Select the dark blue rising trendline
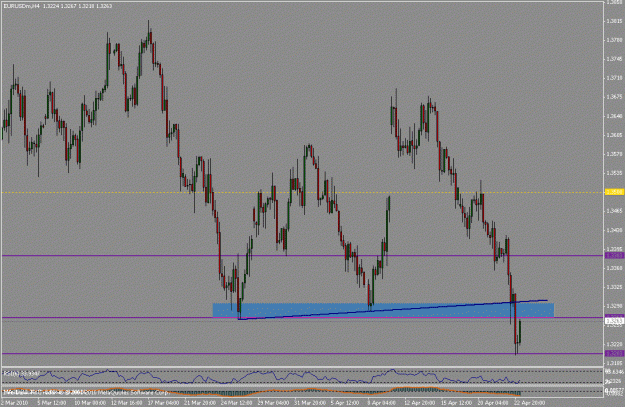This screenshot has height=407, width=625. pos(393,310)
